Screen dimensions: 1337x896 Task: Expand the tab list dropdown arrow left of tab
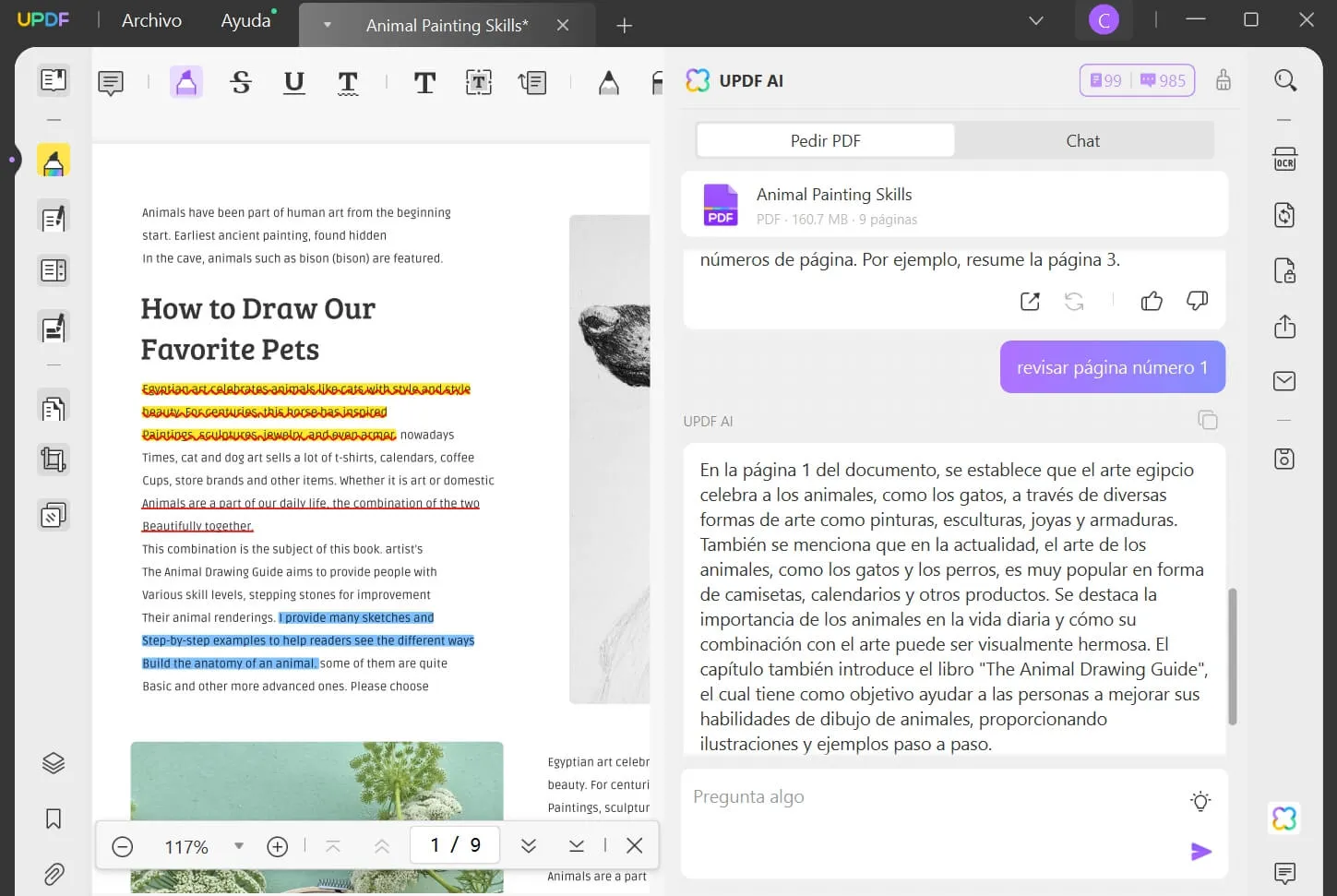click(x=327, y=26)
